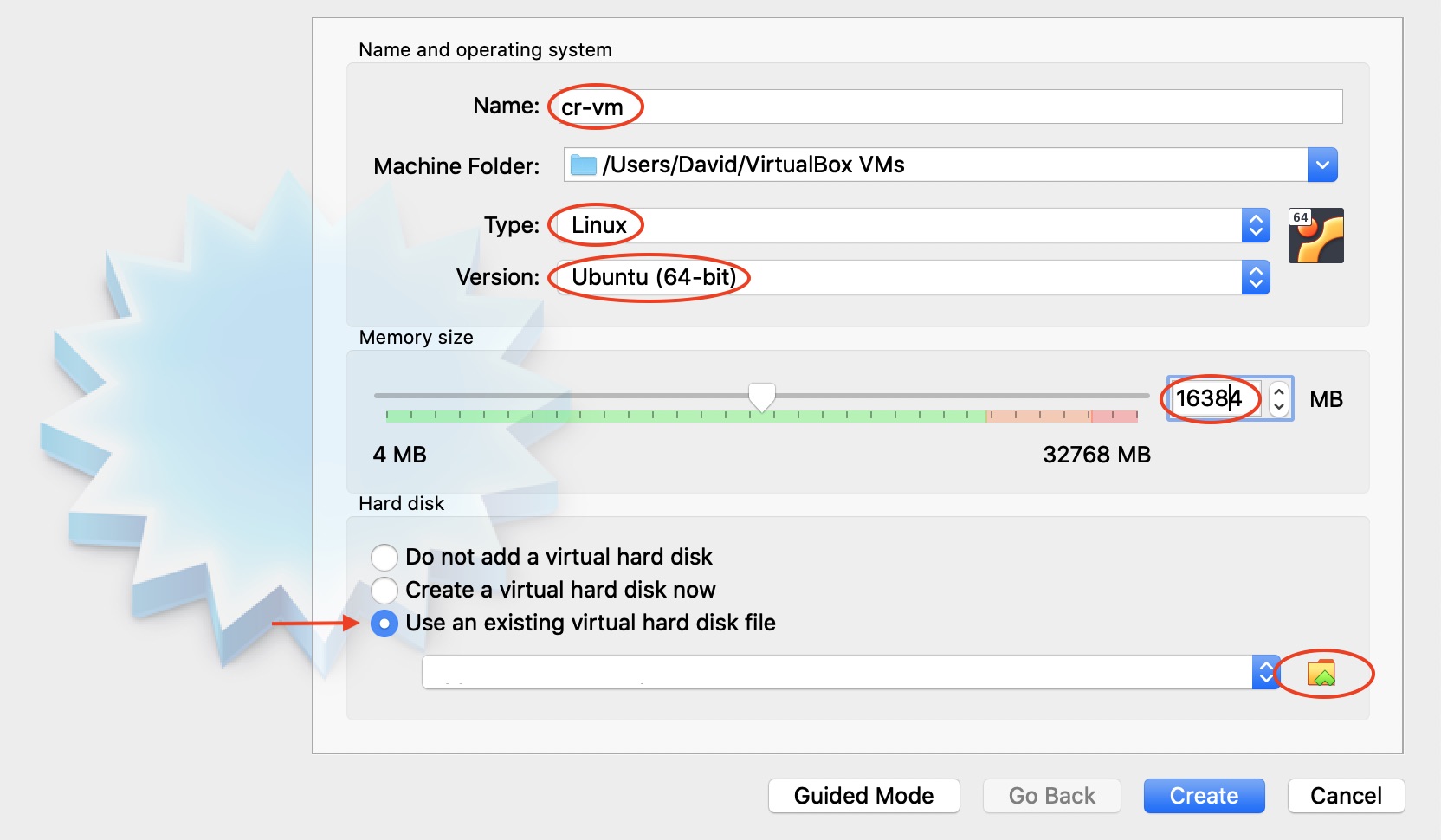
Task: Click the Go Back button
Action: pyautogui.click(x=1051, y=796)
